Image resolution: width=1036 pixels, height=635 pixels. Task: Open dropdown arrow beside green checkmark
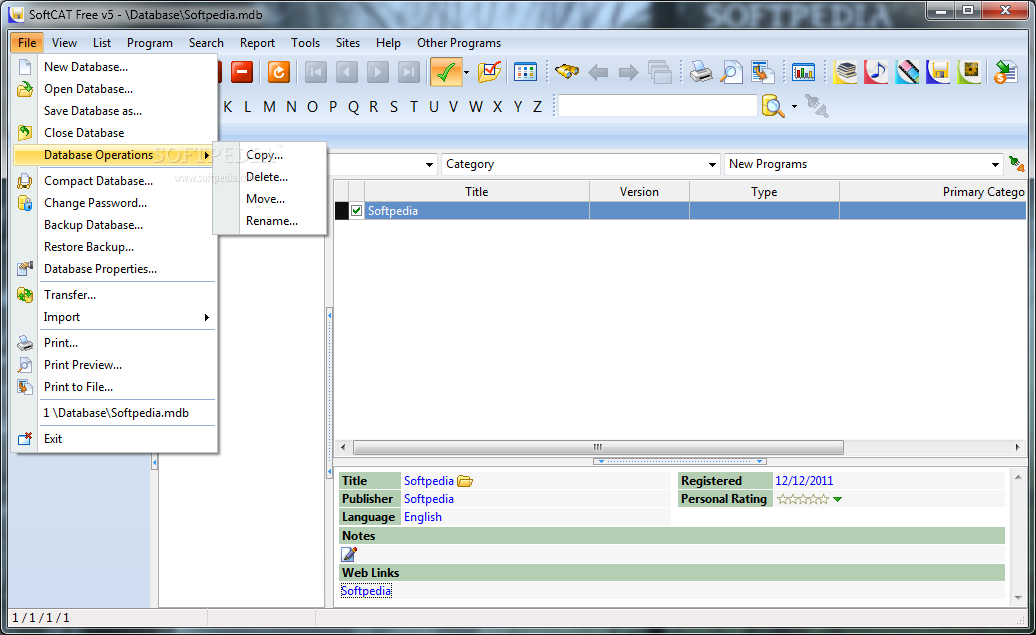(466, 72)
